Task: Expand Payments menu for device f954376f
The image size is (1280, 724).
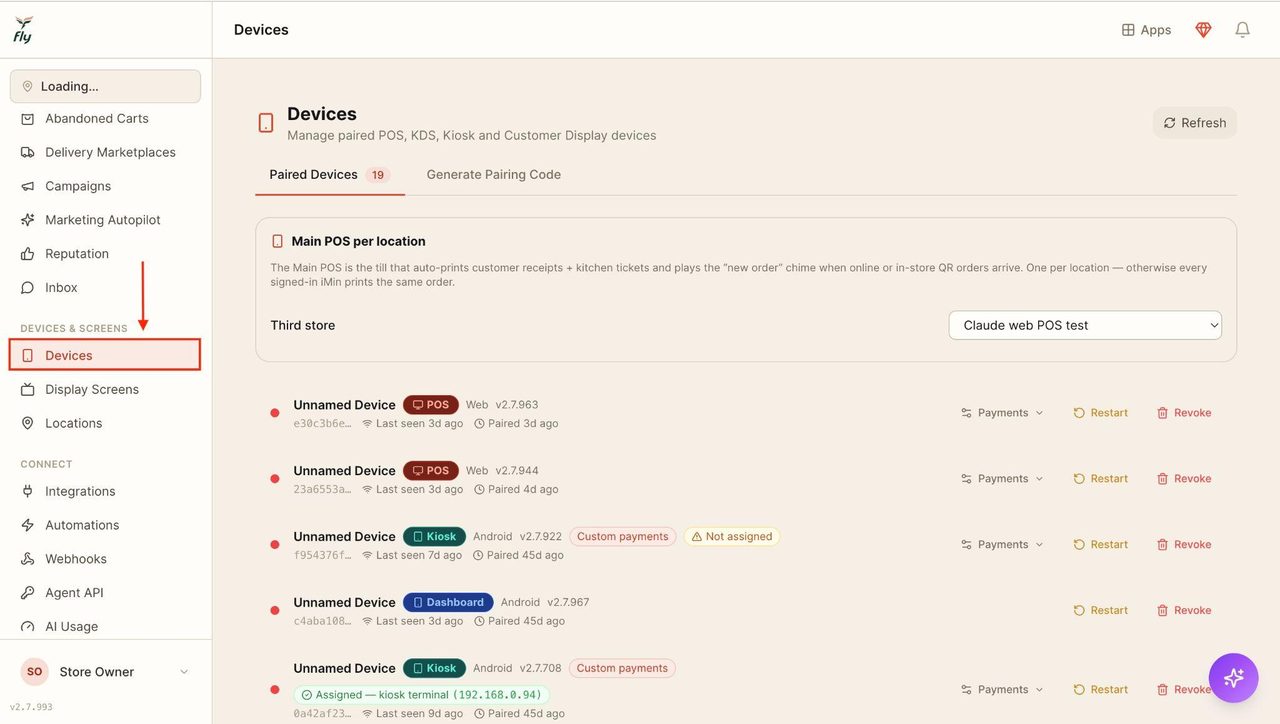Action: click(1002, 545)
